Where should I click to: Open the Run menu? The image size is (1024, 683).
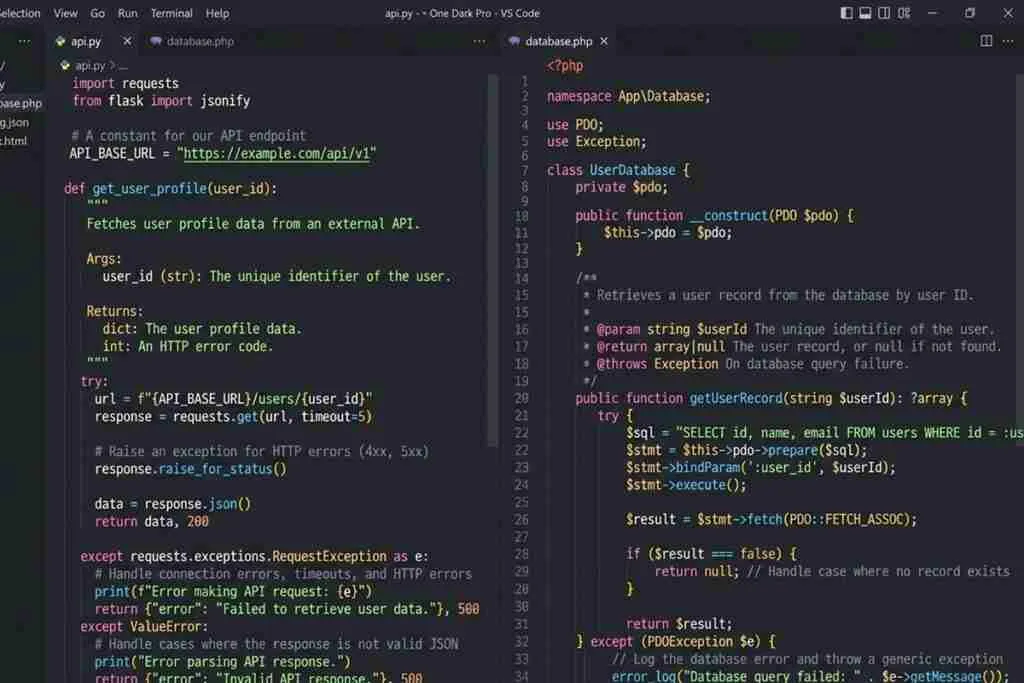point(127,13)
